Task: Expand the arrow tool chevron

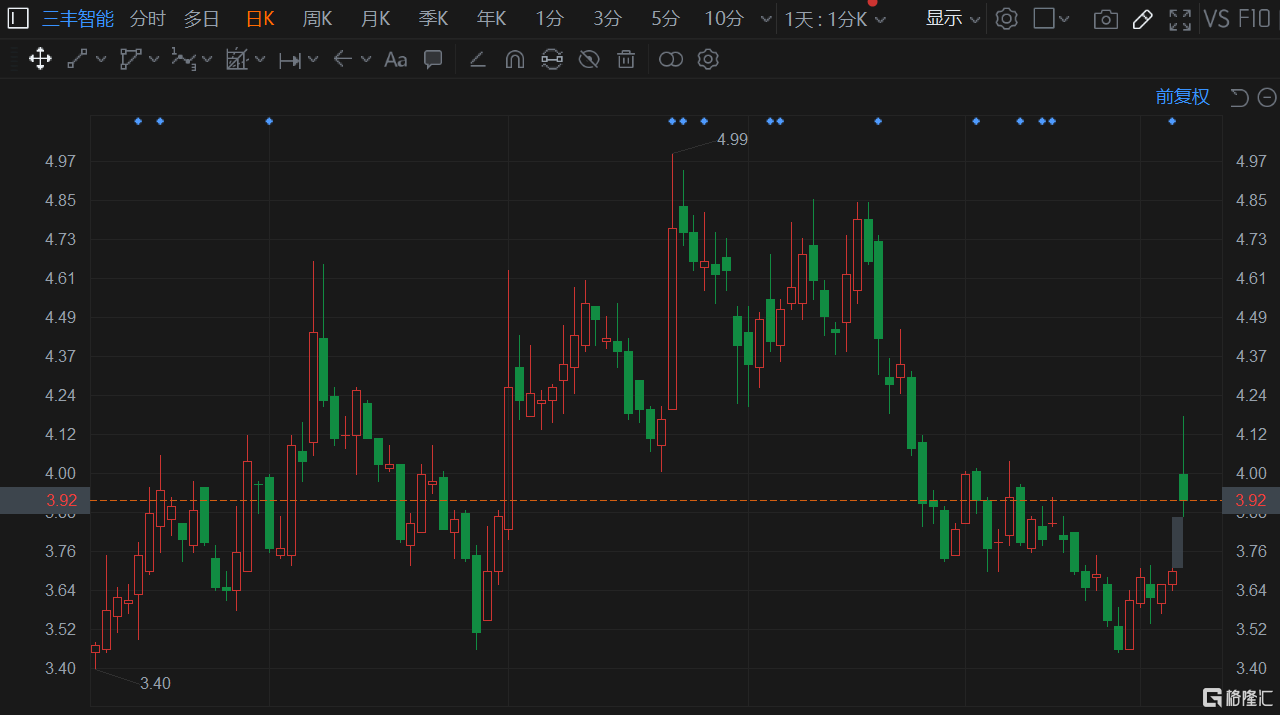Action: (366, 59)
